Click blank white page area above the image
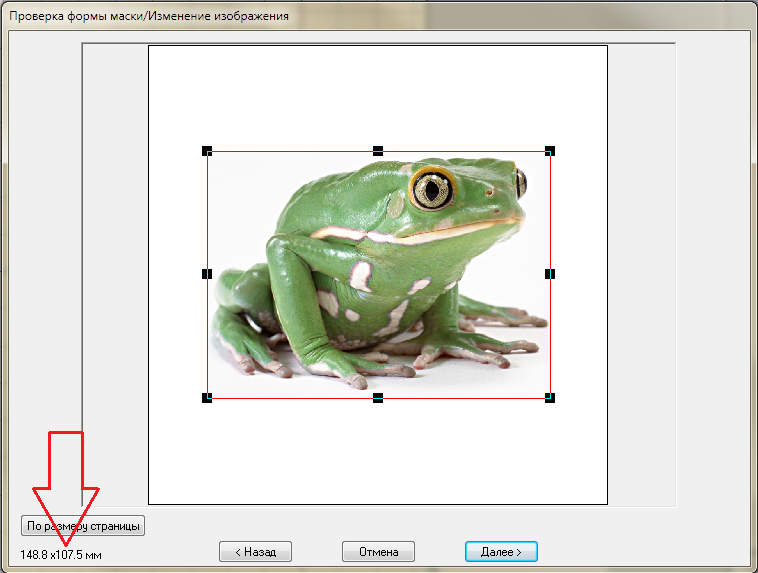The width and height of the screenshot is (758, 573). tap(378, 95)
